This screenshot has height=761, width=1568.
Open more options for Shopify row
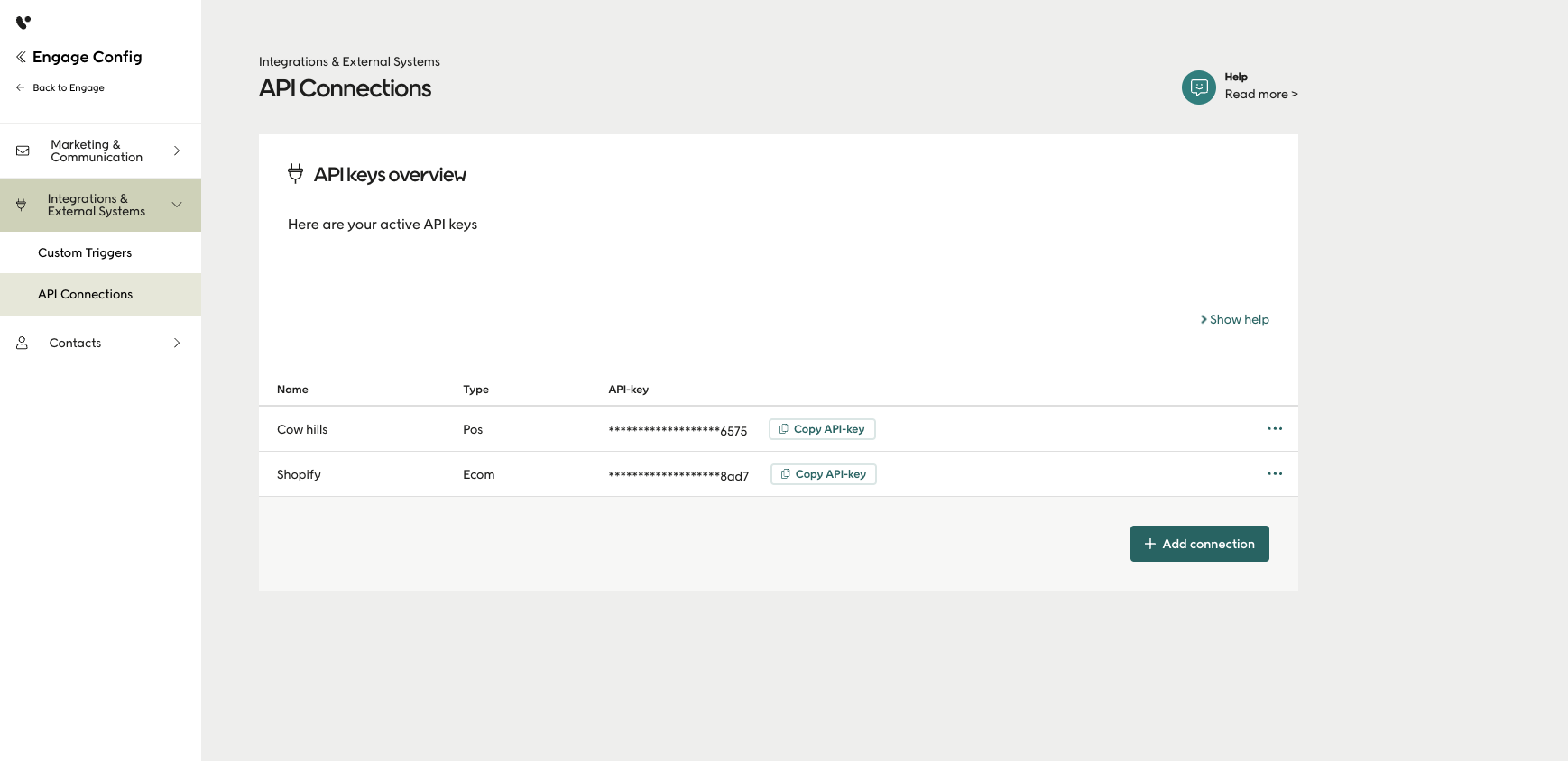(1275, 473)
